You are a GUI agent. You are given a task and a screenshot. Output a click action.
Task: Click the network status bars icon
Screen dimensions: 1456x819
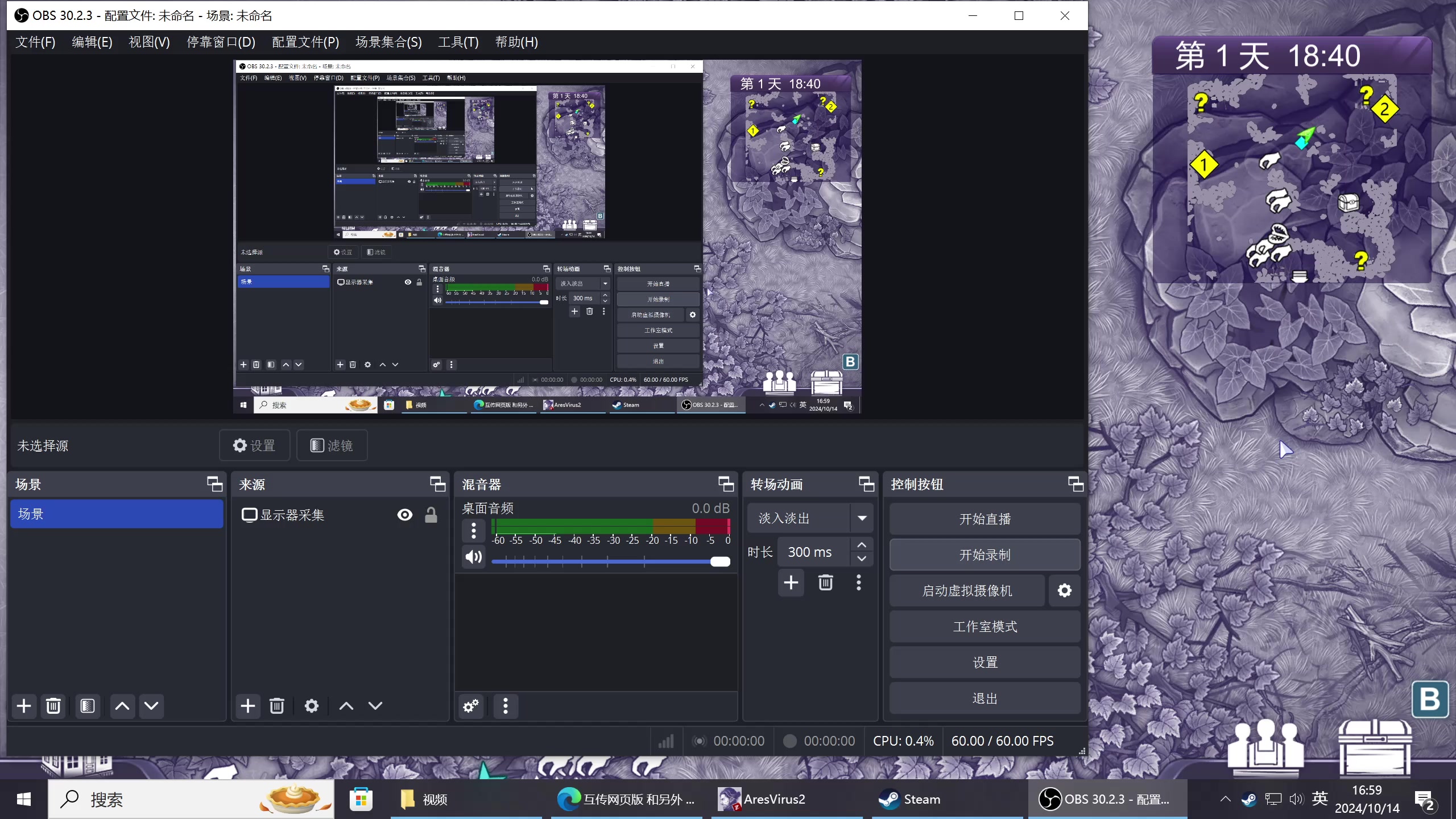point(666,741)
